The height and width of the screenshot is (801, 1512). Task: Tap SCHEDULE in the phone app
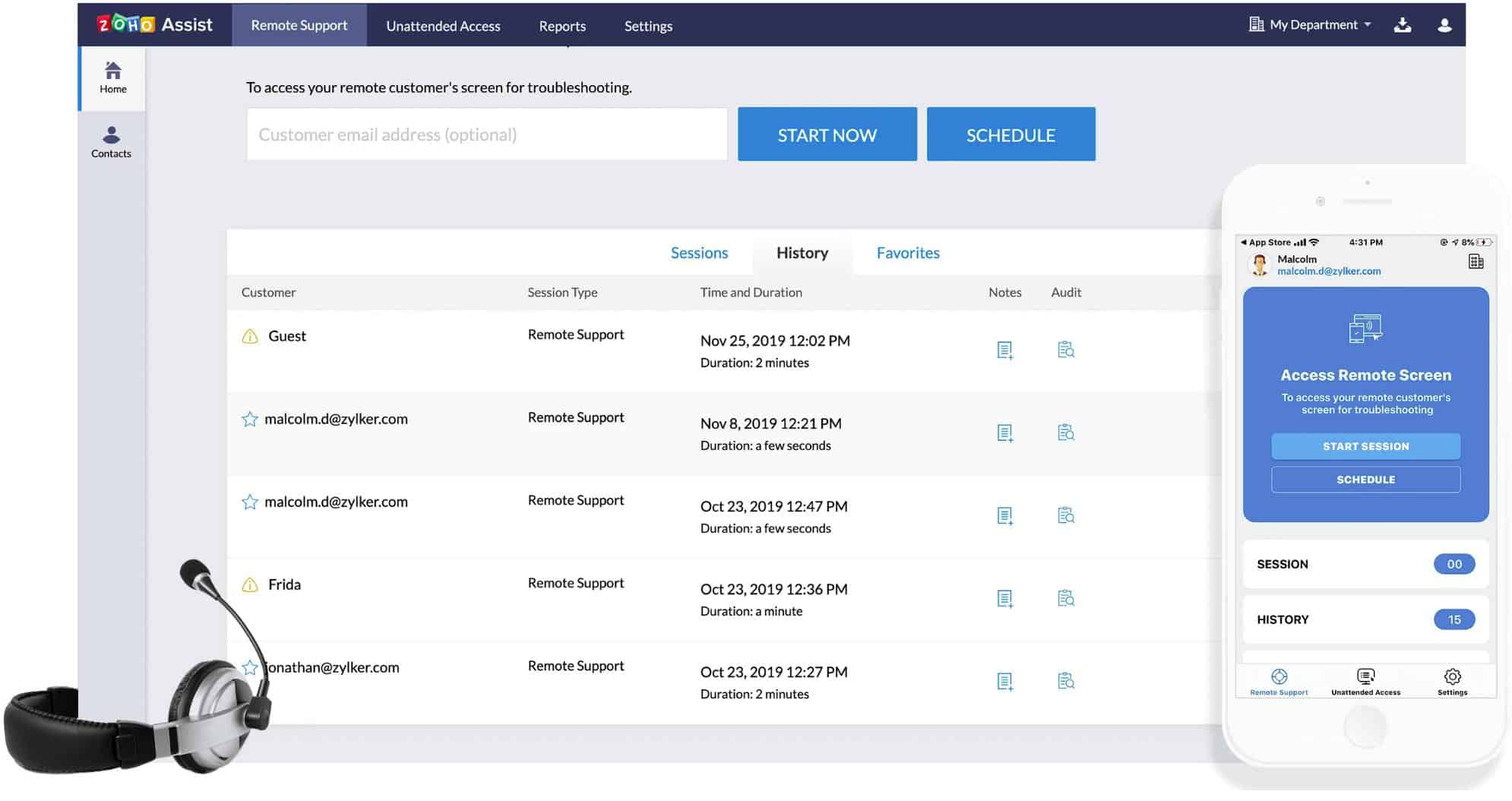click(x=1365, y=480)
